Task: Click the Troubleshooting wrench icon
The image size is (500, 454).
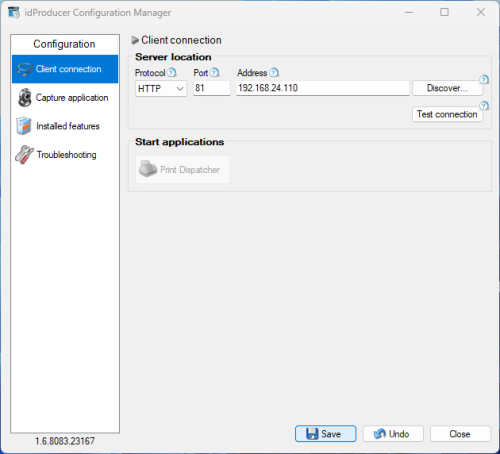Action: tap(24, 154)
